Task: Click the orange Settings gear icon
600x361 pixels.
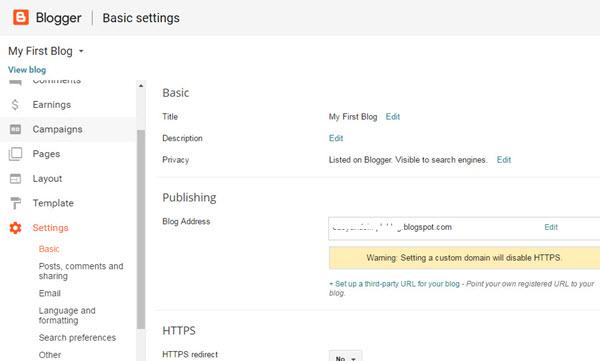Action: tap(15, 228)
